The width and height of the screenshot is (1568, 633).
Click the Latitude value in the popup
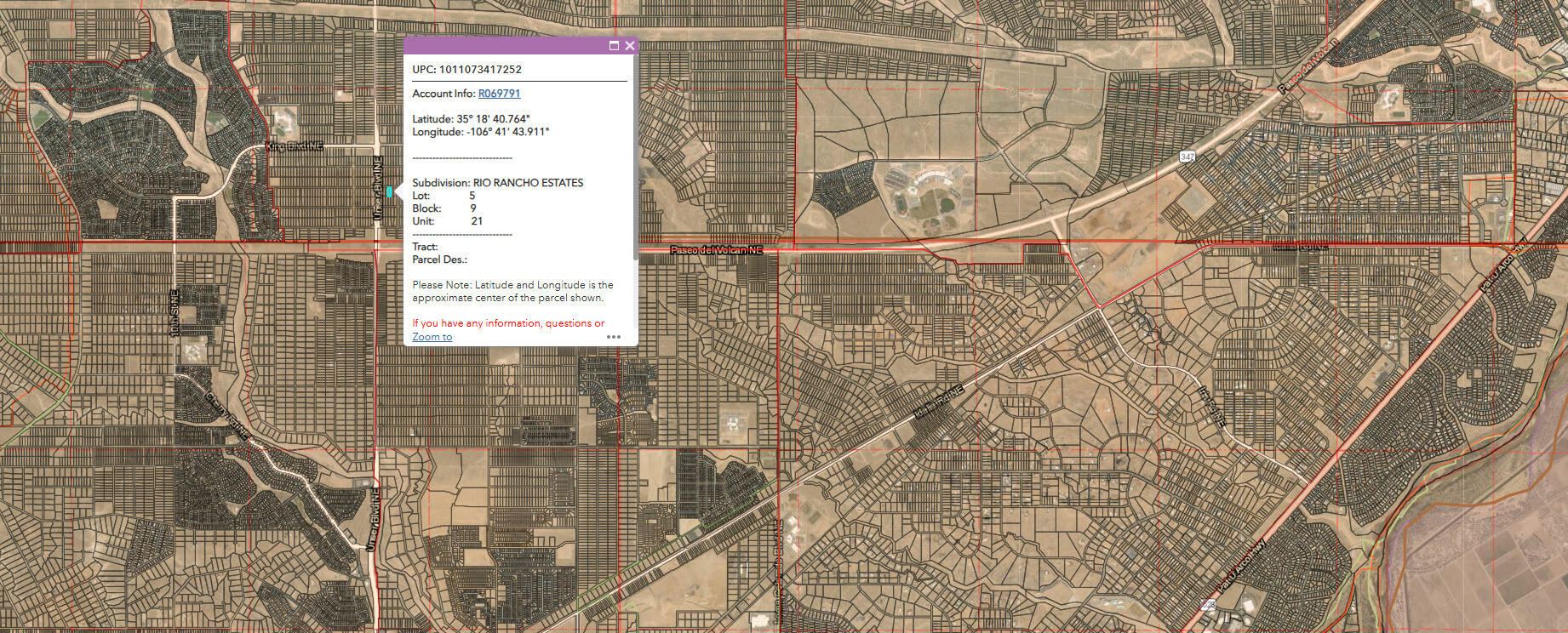pos(493,119)
